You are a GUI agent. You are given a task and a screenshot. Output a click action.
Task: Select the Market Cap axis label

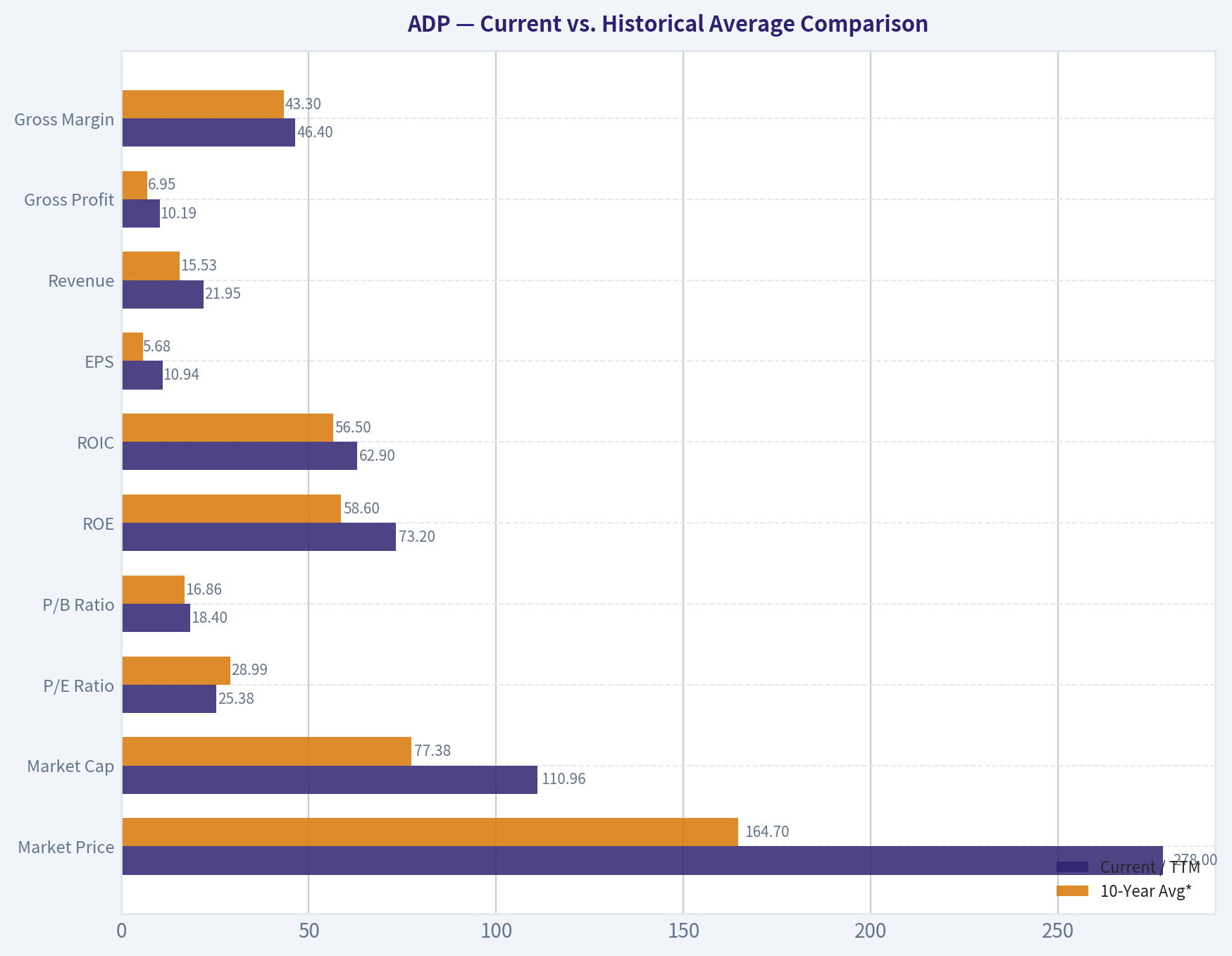click(x=70, y=766)
